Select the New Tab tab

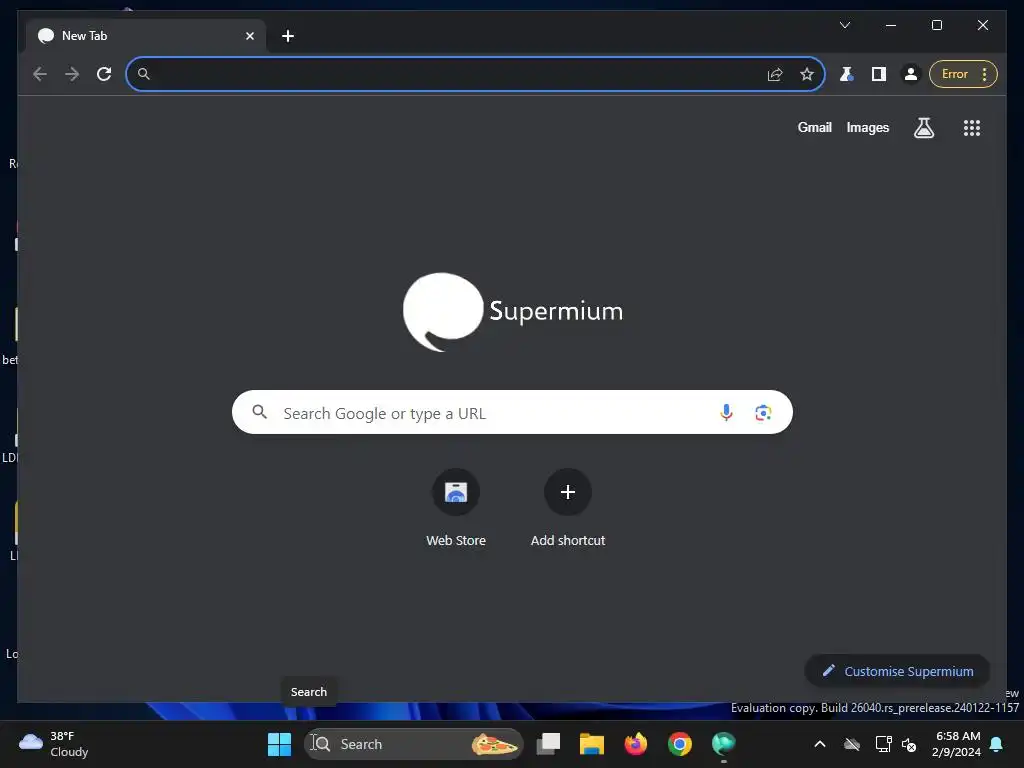[x=146, y=36]
